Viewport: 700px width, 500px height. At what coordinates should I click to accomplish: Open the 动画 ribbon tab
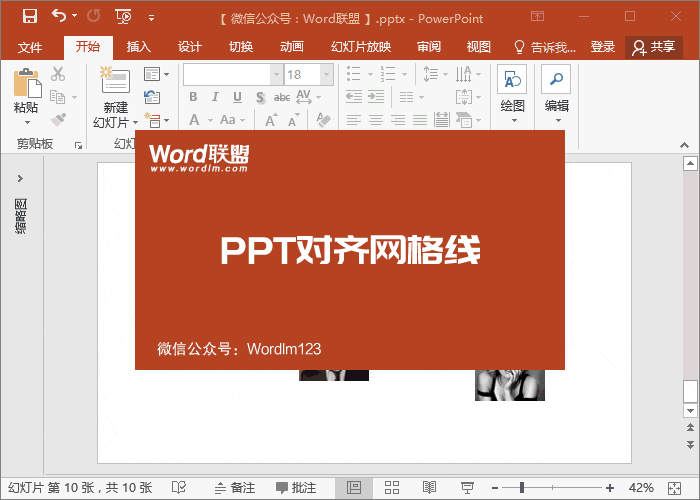tap(292, 47)
